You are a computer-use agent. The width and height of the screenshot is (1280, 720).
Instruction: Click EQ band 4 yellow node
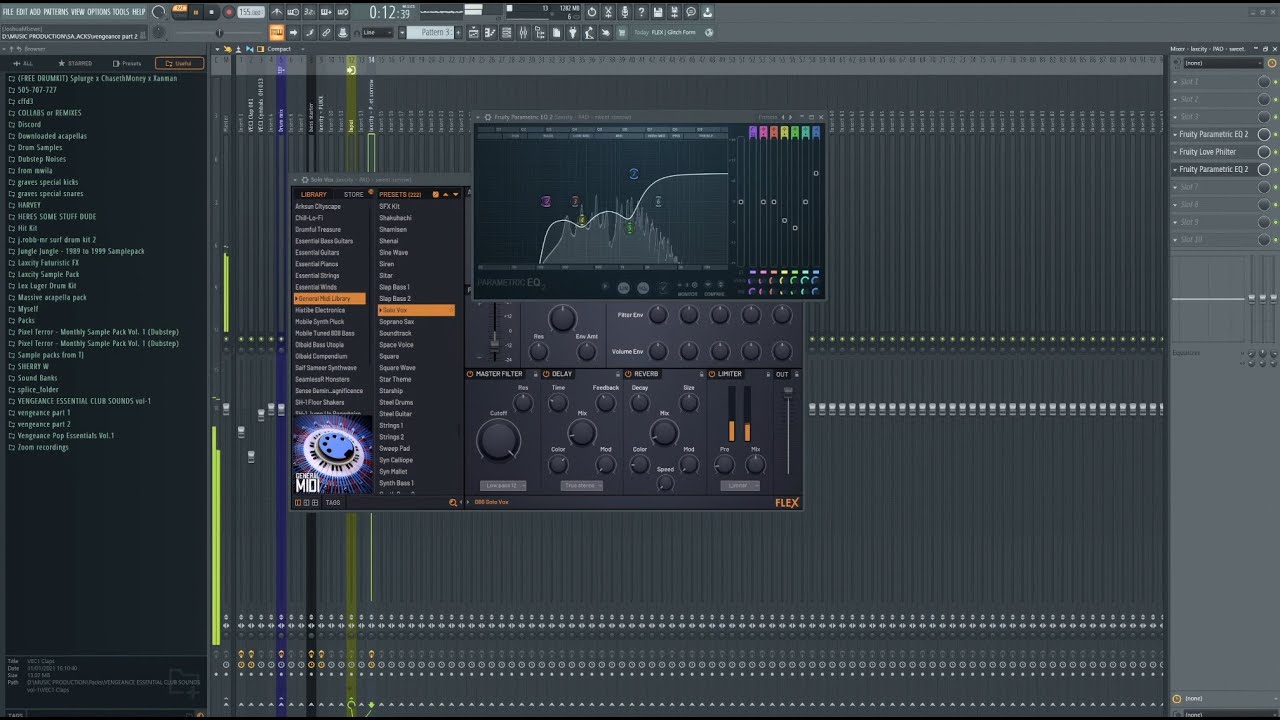(582, 220)
